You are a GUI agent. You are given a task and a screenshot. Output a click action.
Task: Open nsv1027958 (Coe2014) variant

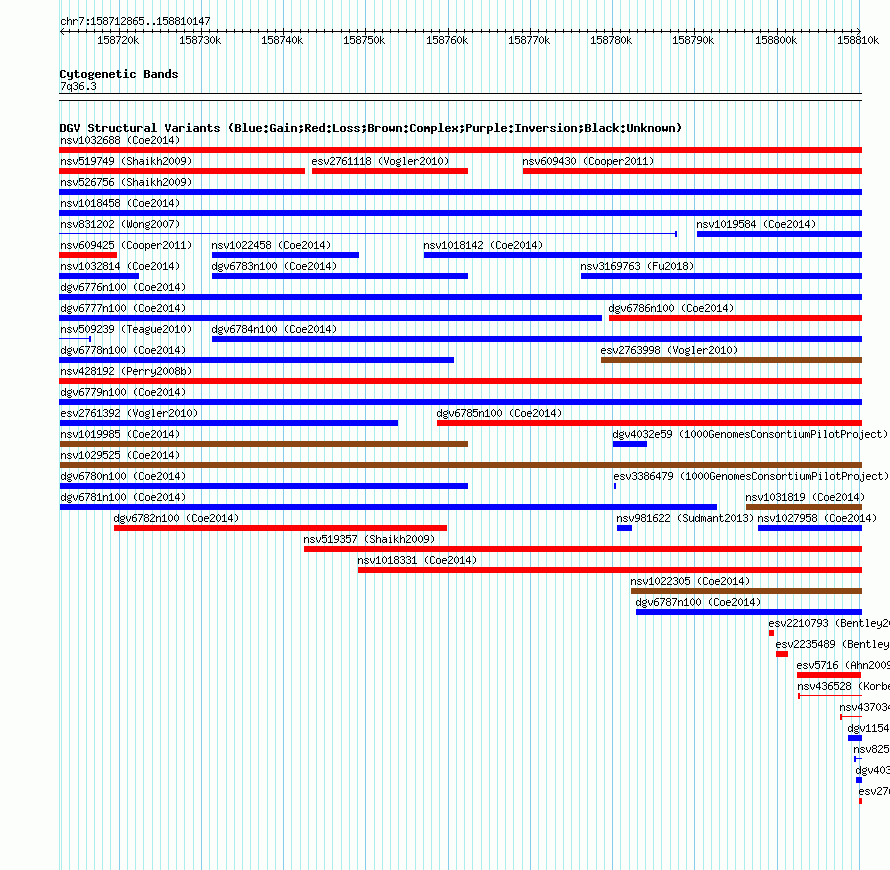[x=817, y=518]
